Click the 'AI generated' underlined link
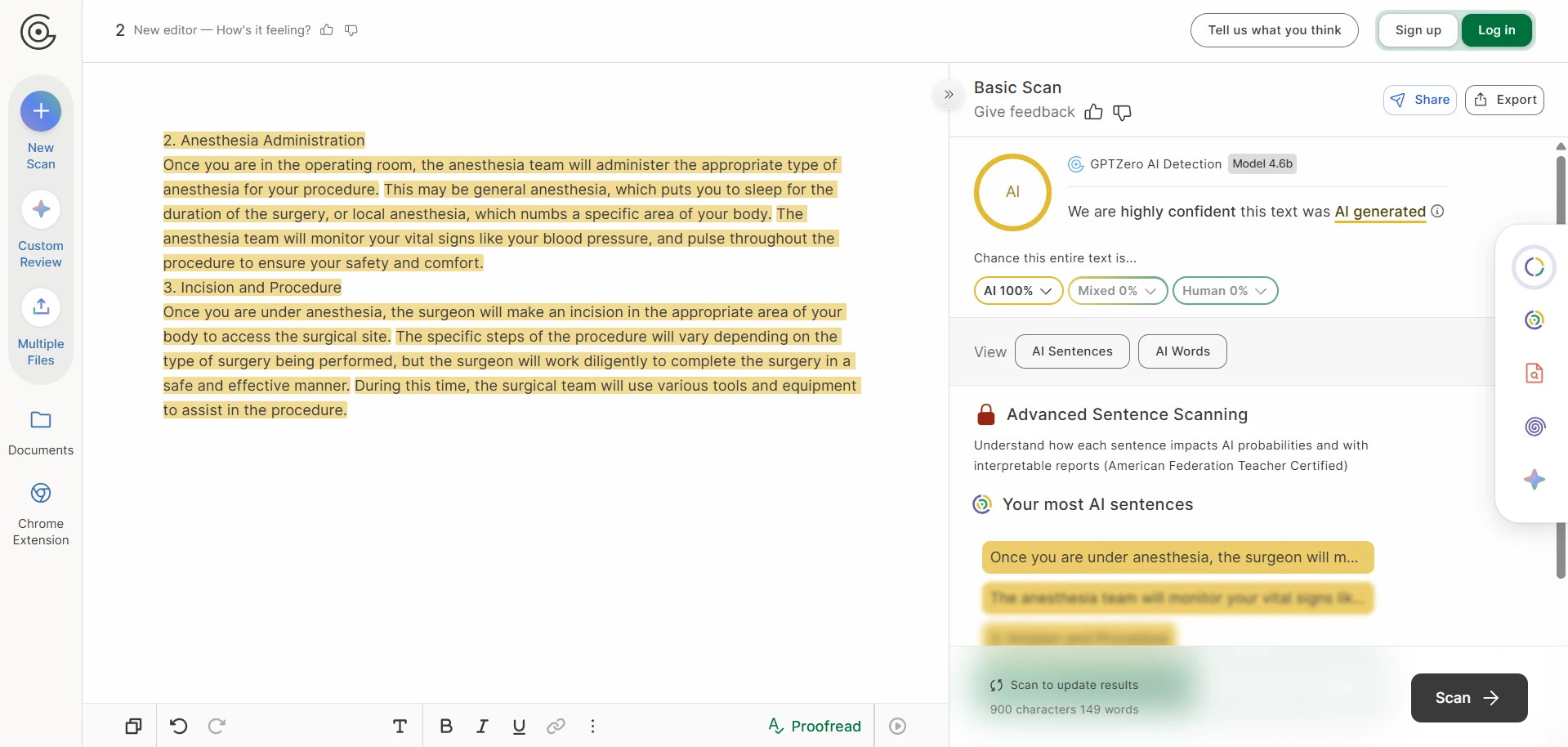 (x=1380, y=212)
